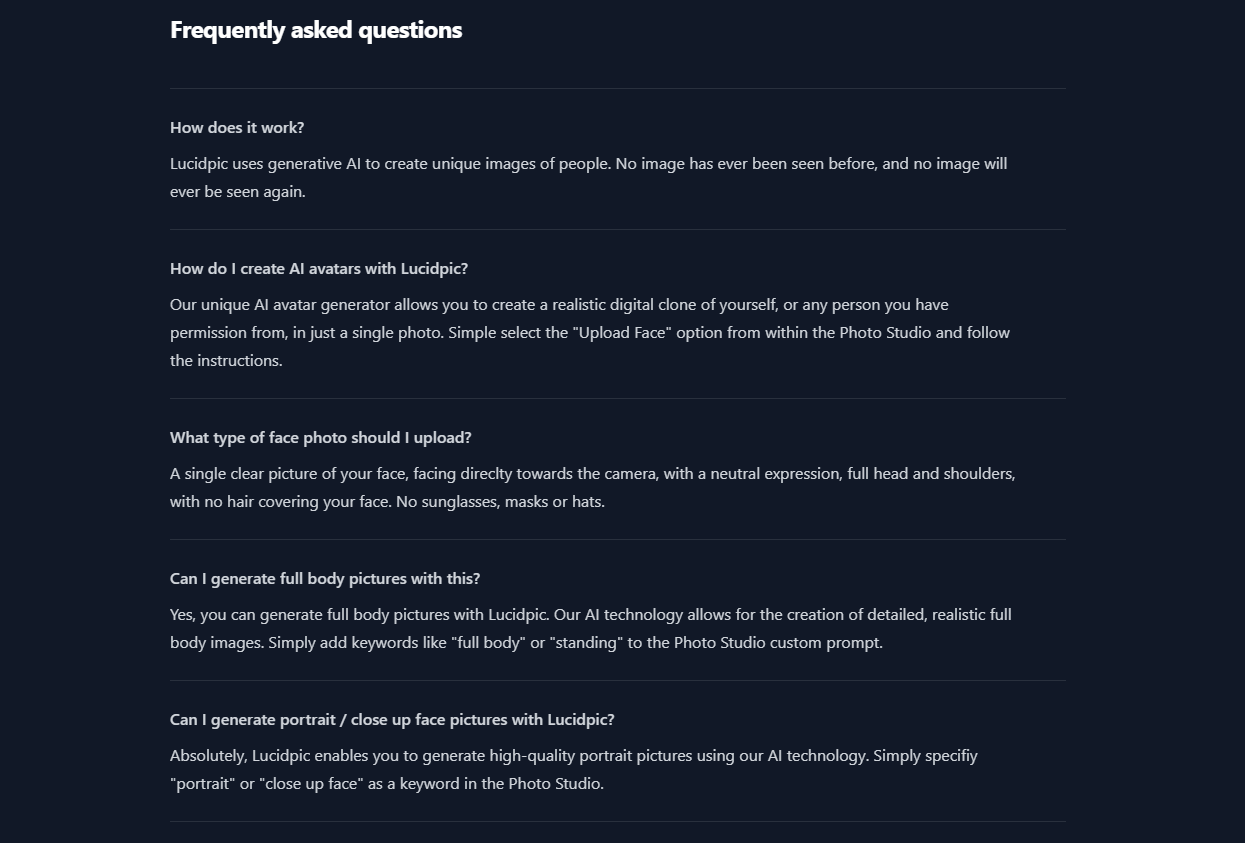1245x843 pixels.
Task: Select the portrait / close up face pictures question
Action: click(392, 720)
